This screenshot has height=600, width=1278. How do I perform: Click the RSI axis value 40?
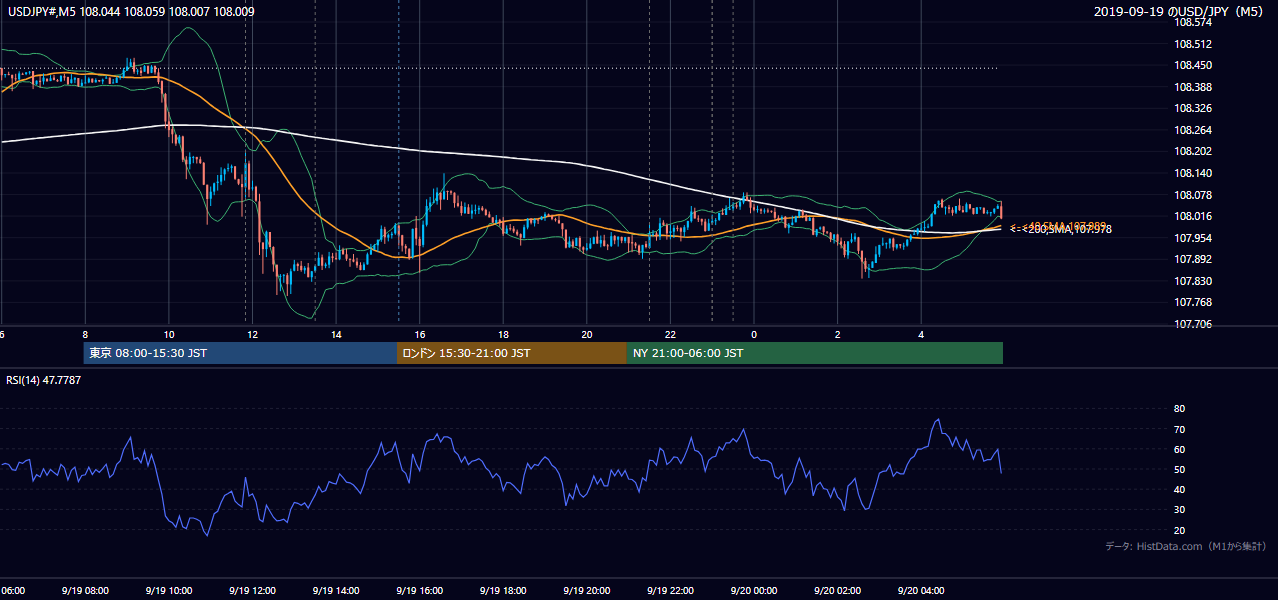pos(1179,489)
